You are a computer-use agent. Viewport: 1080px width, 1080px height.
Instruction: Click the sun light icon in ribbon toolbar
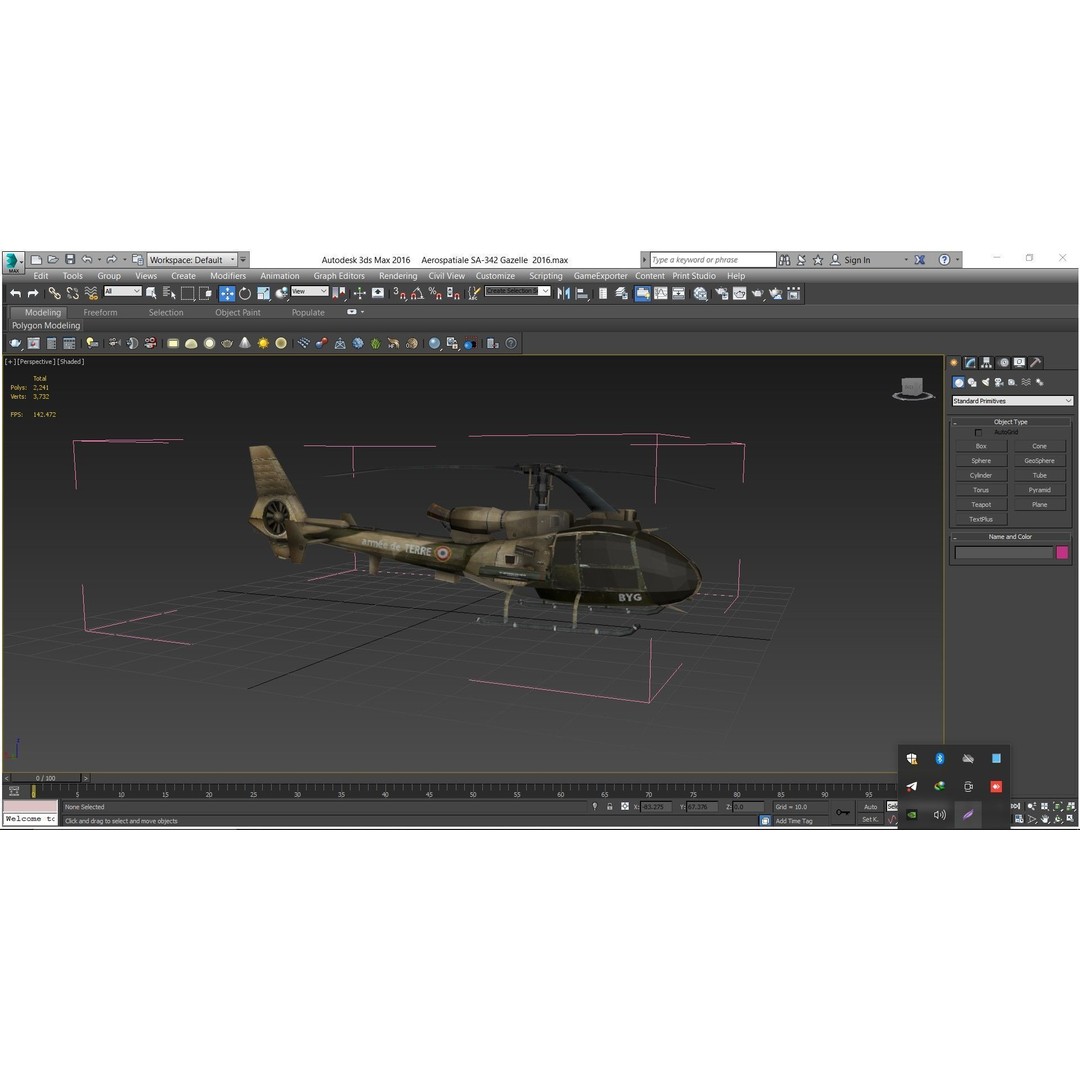(263, 343)
